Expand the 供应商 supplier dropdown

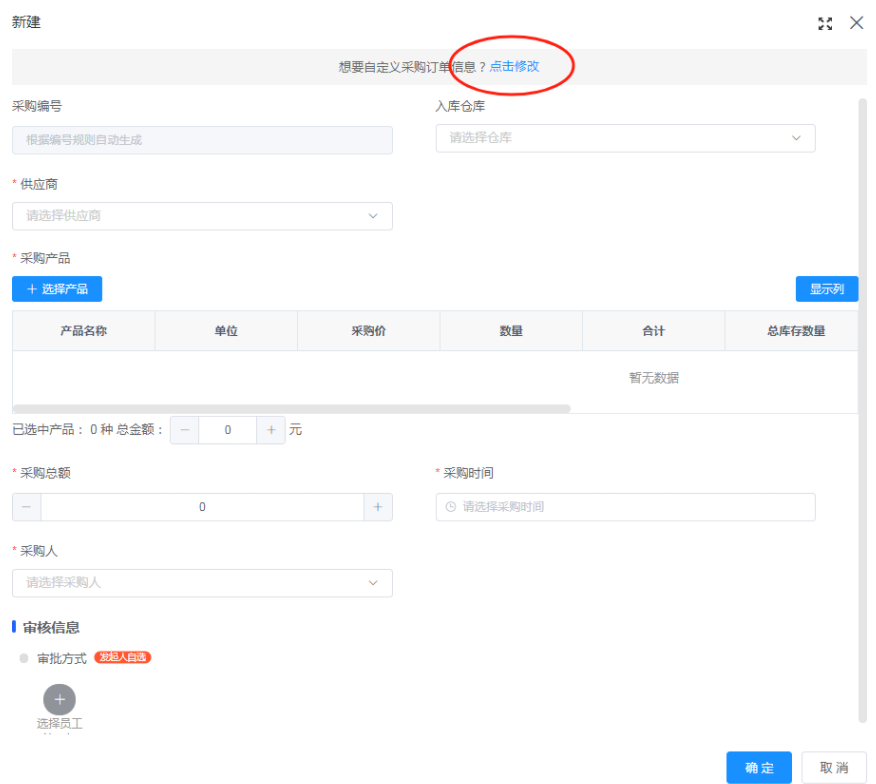[202, 216]
